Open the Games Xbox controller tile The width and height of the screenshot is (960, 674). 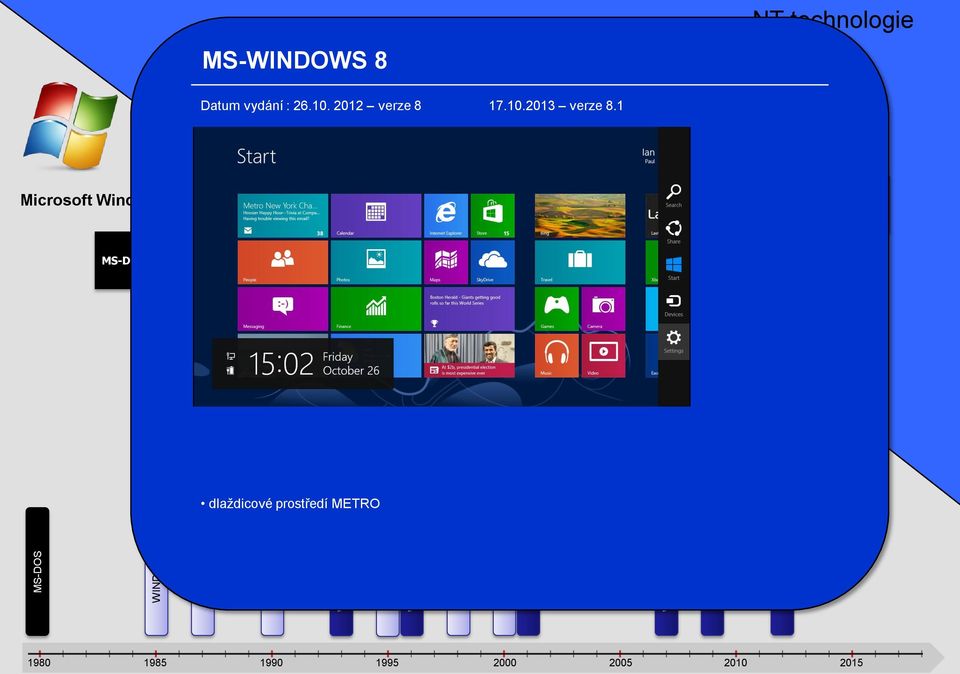(557, 309)
